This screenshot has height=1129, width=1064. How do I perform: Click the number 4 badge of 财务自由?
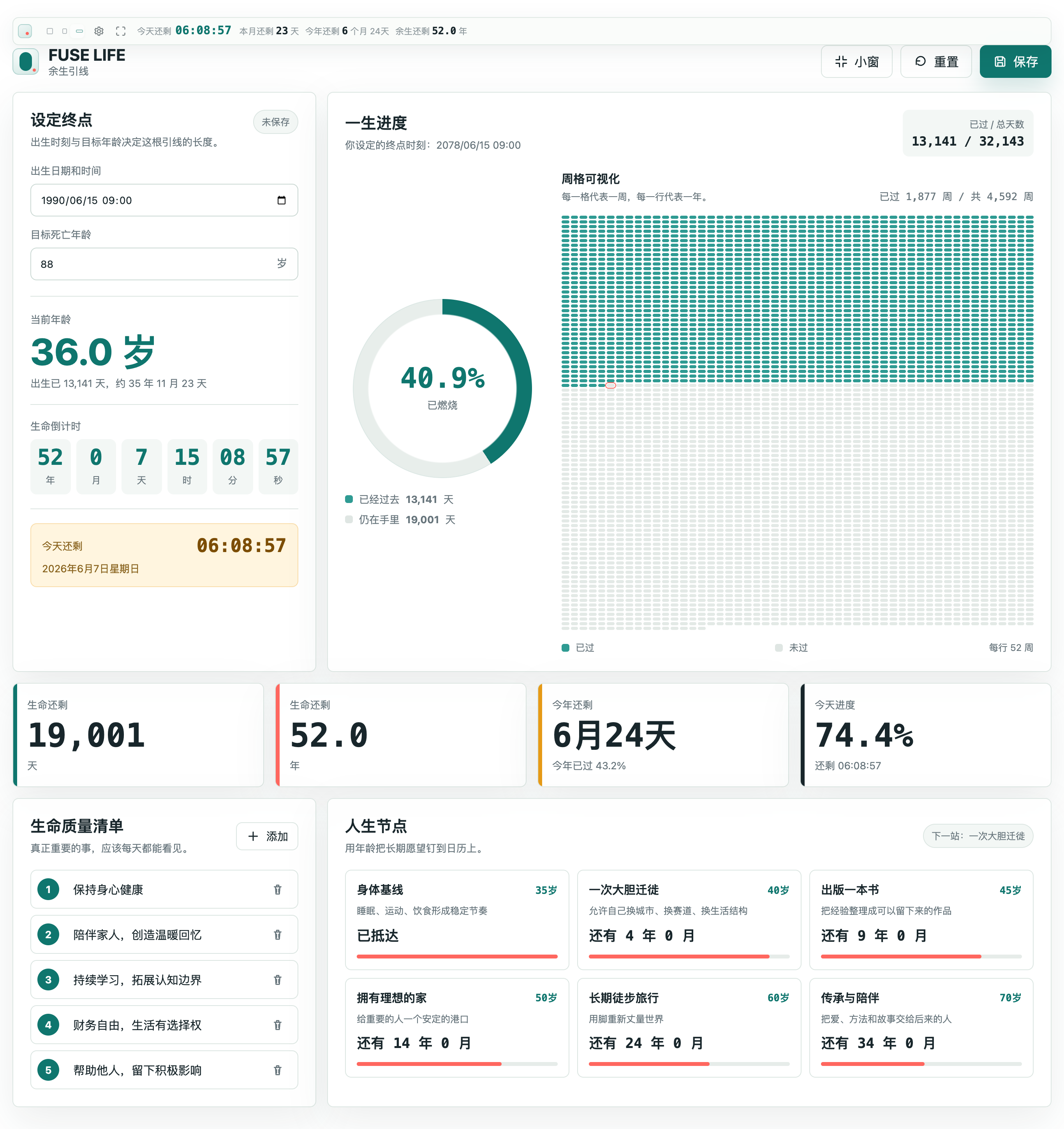tap(48, 1025)
